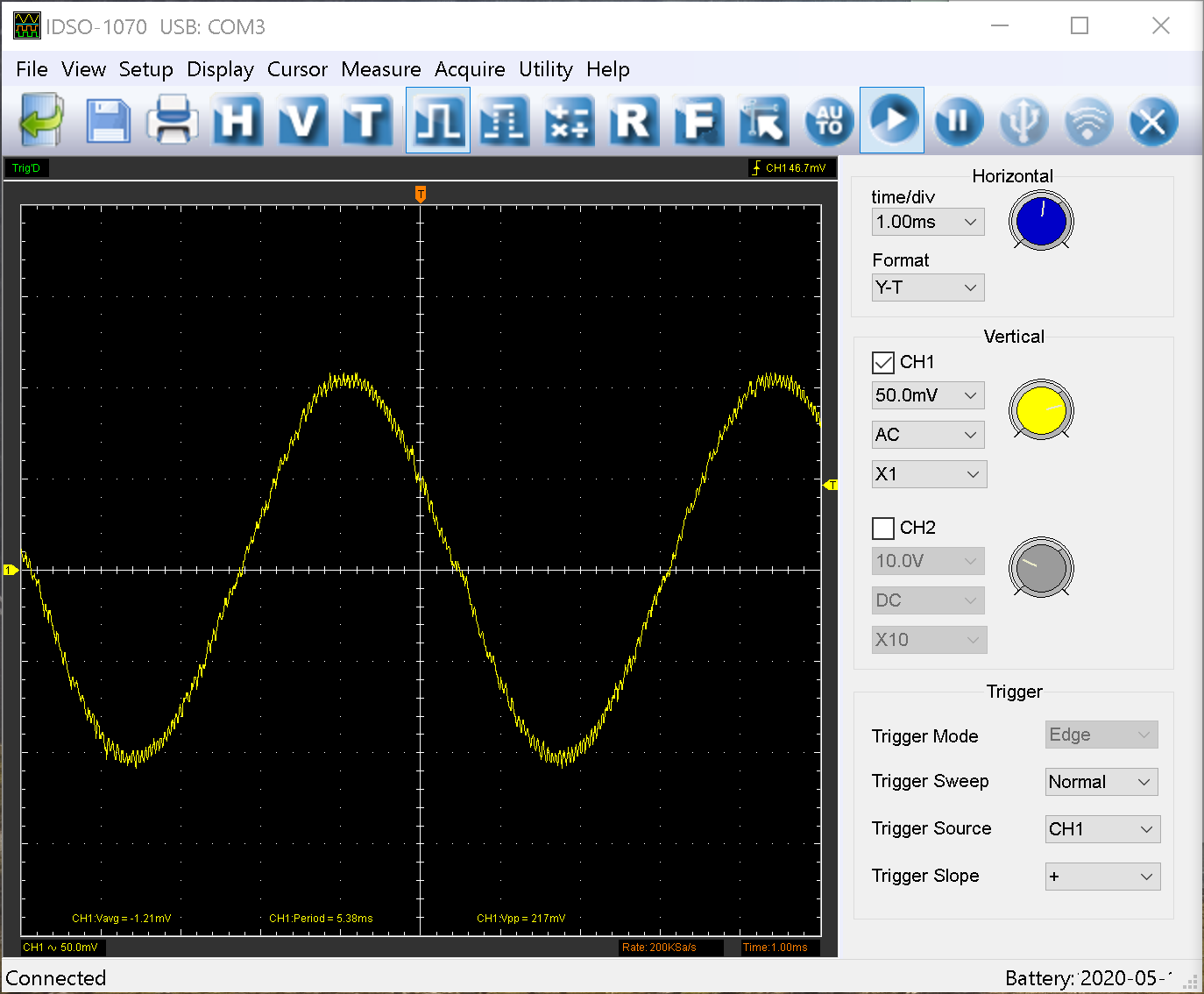1204x994 pixels.
Task: Click the green arrow open/load icon
Action: [41, 120]
